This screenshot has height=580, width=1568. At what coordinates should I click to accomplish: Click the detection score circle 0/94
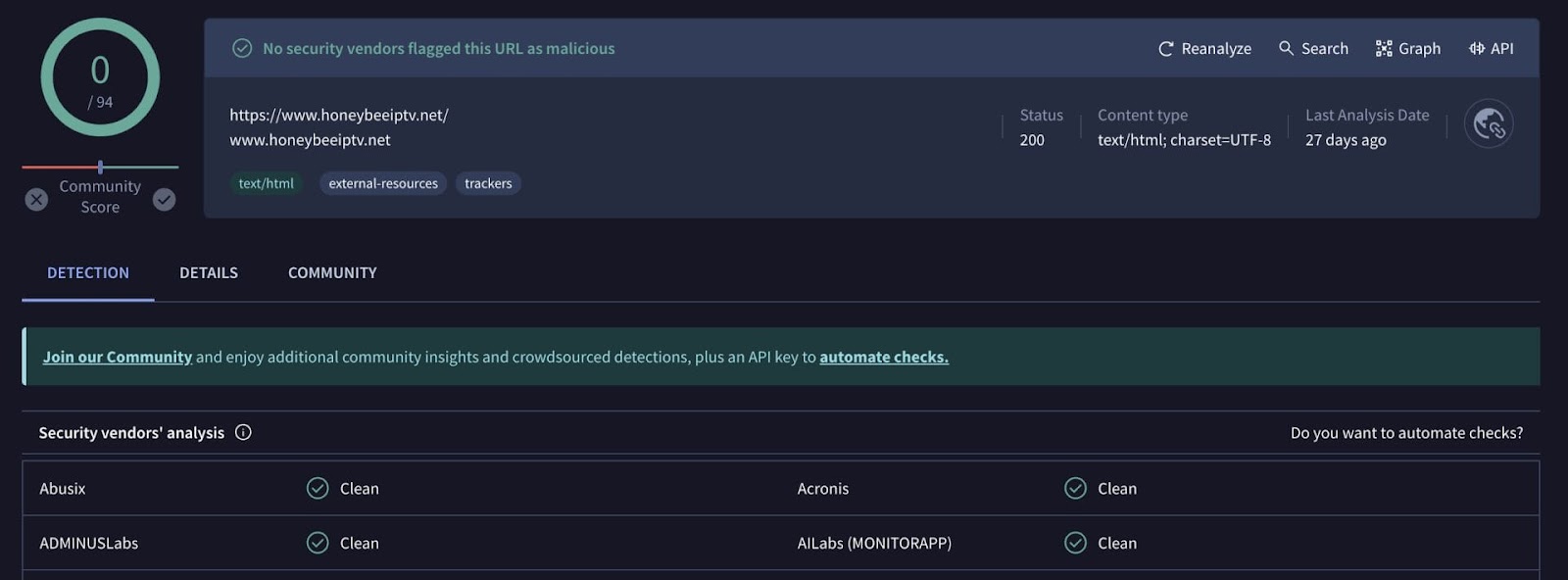pos(100,77)
